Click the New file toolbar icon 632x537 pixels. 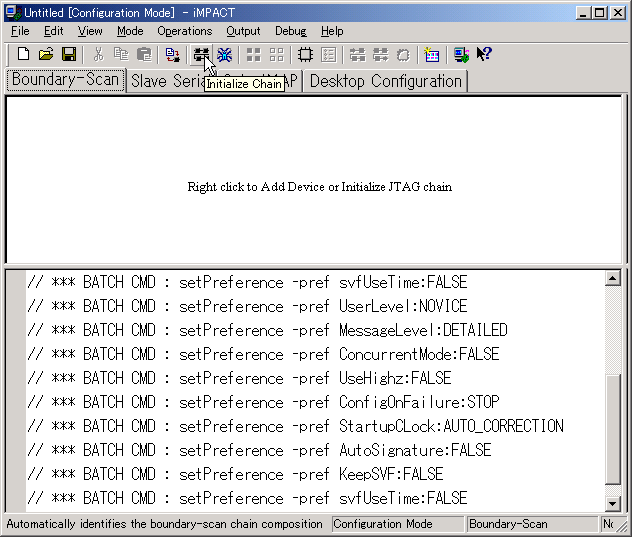(x=23, y=55)
